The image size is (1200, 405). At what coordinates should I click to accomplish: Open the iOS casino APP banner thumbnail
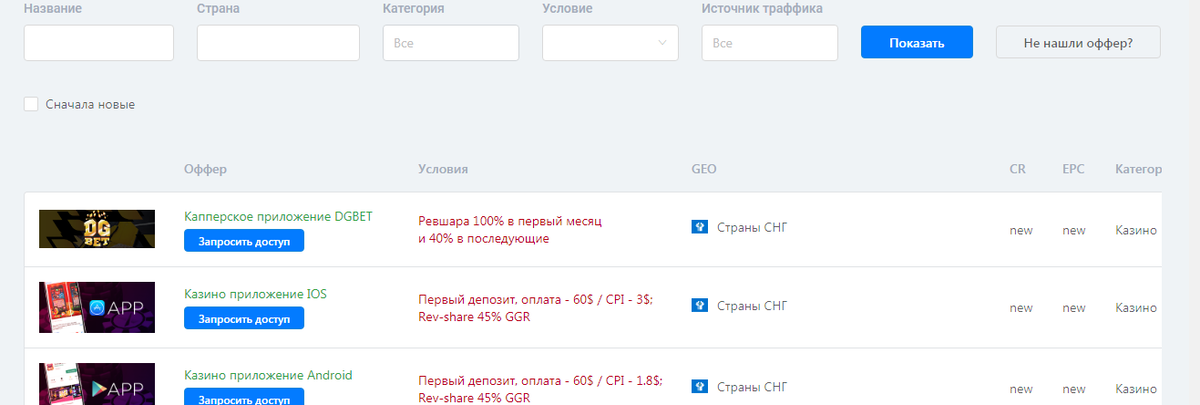click(97, 307)
